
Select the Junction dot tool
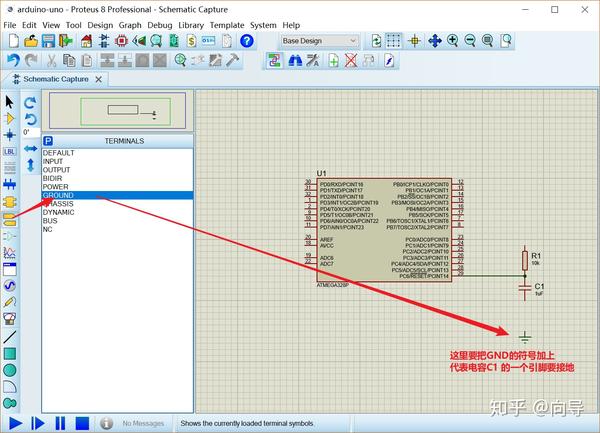coord(10,135)
